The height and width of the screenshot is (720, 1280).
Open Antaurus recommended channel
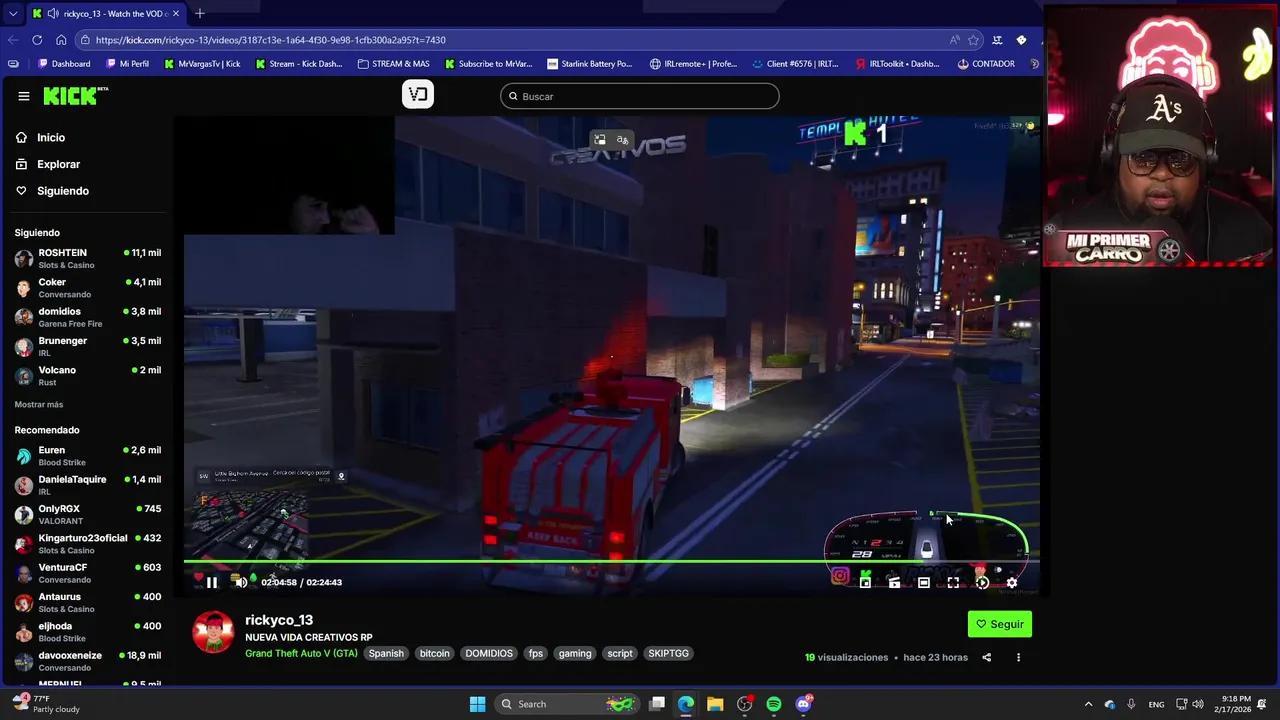pyautogui.click(x=87, y=602)
